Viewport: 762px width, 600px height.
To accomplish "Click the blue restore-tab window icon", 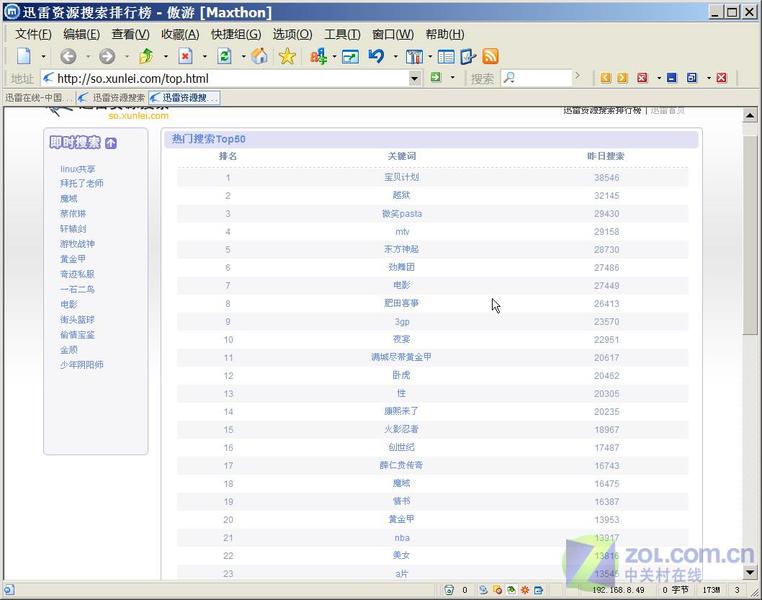I will tap(692, 78).
